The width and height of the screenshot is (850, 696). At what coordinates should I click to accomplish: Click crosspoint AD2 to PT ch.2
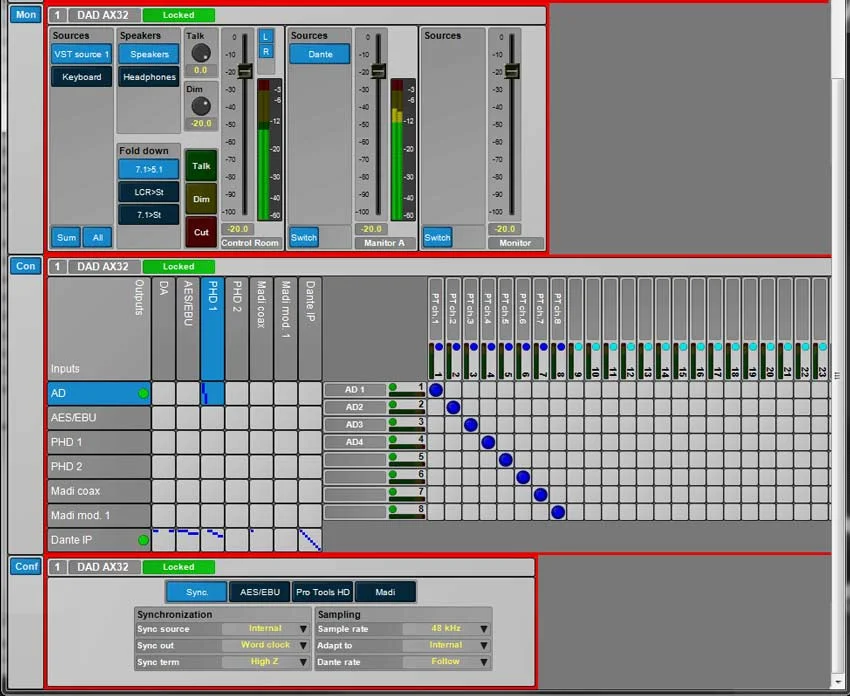[453, 407]
